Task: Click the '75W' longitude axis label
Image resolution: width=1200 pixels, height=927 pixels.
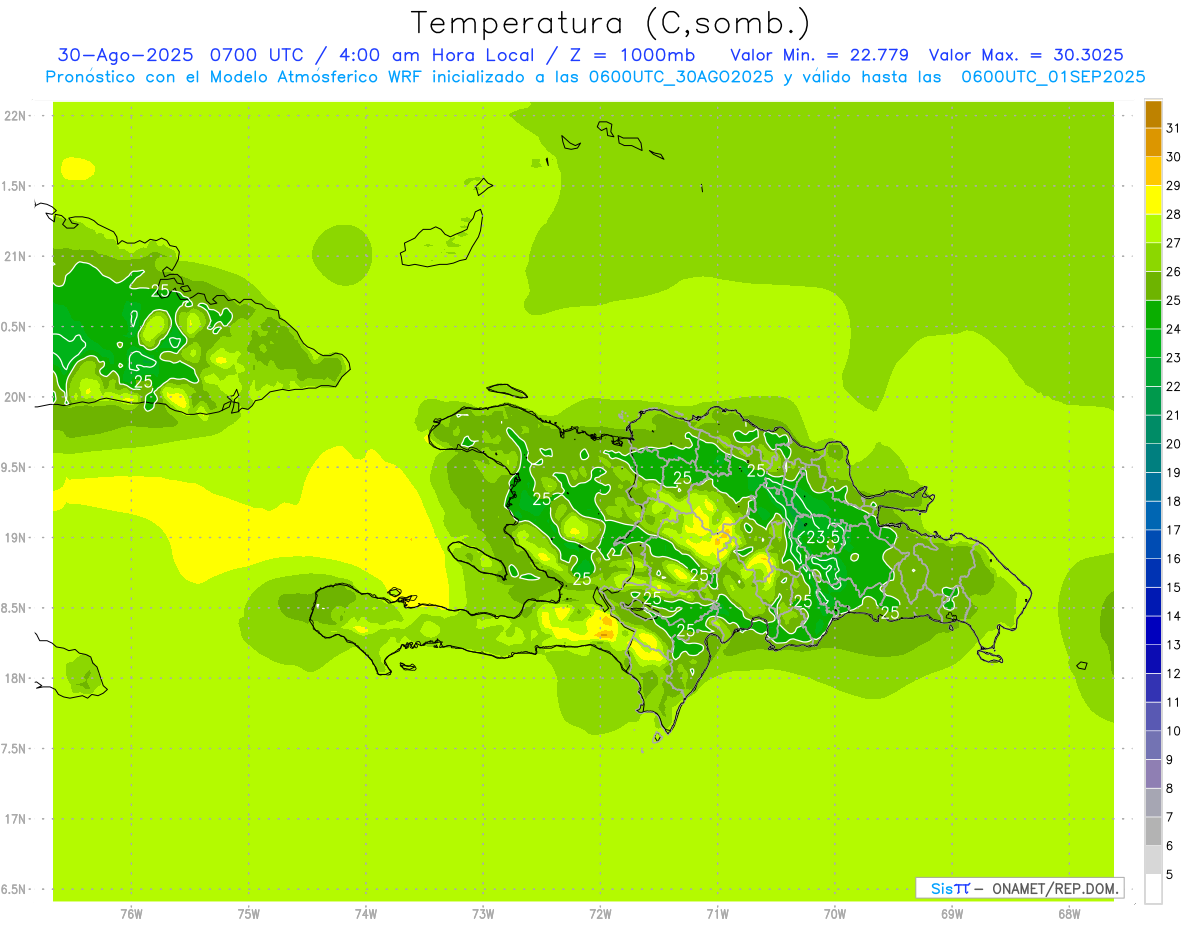Action: [x=248, y=913]
